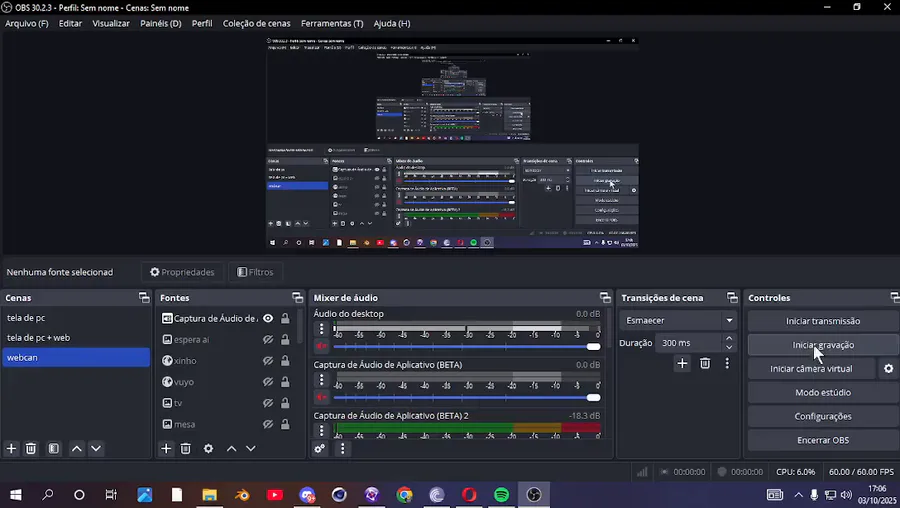
Task: Click Iniciar transmissão button
Action: point(823,321)
